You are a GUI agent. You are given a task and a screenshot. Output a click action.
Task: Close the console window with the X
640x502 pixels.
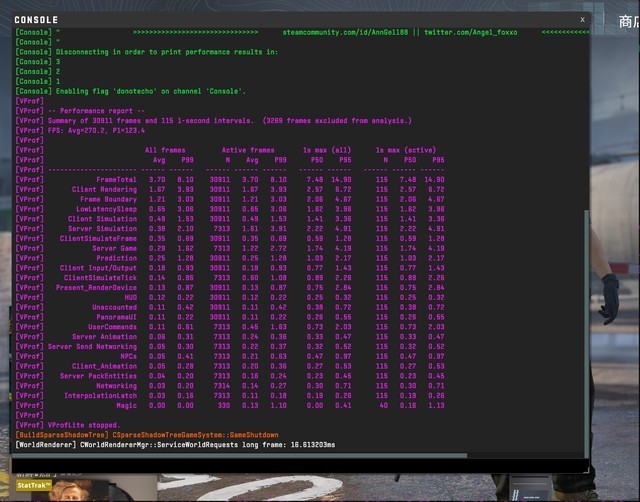pos(582,20)
